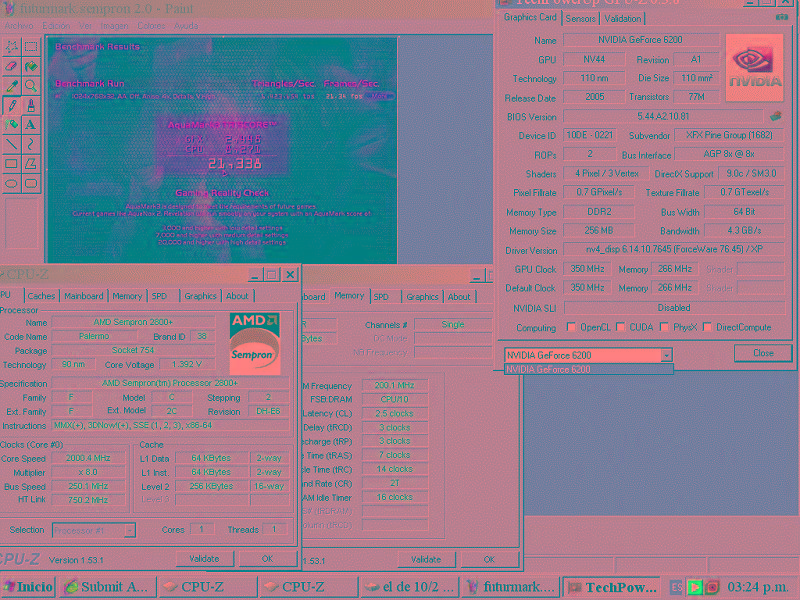The image size is (800, 600).
Task: Activate the Airbrush tool in Paint
Action: (12, 124)
